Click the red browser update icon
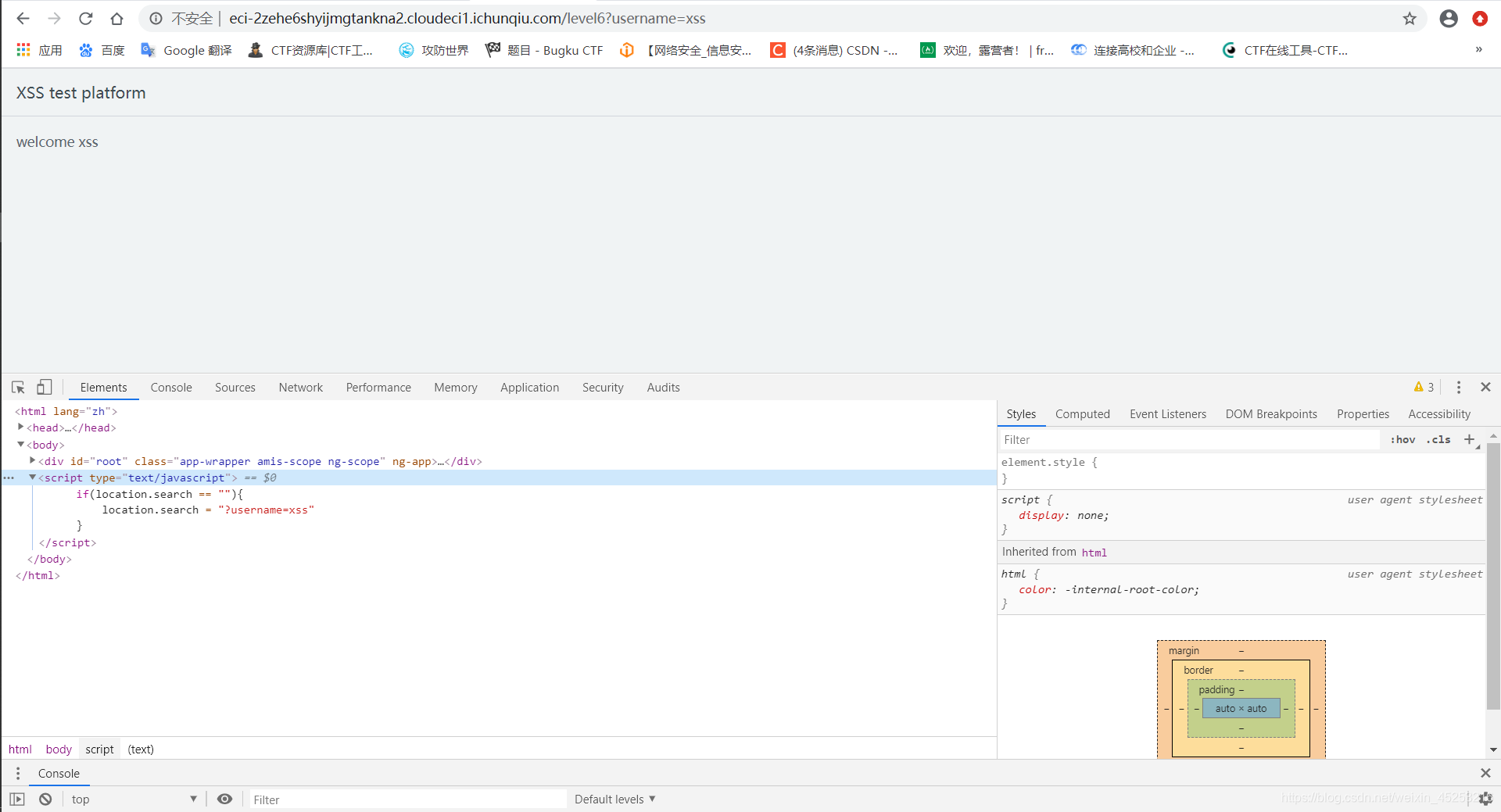The image size is (1501, 812). [1480, 18]
